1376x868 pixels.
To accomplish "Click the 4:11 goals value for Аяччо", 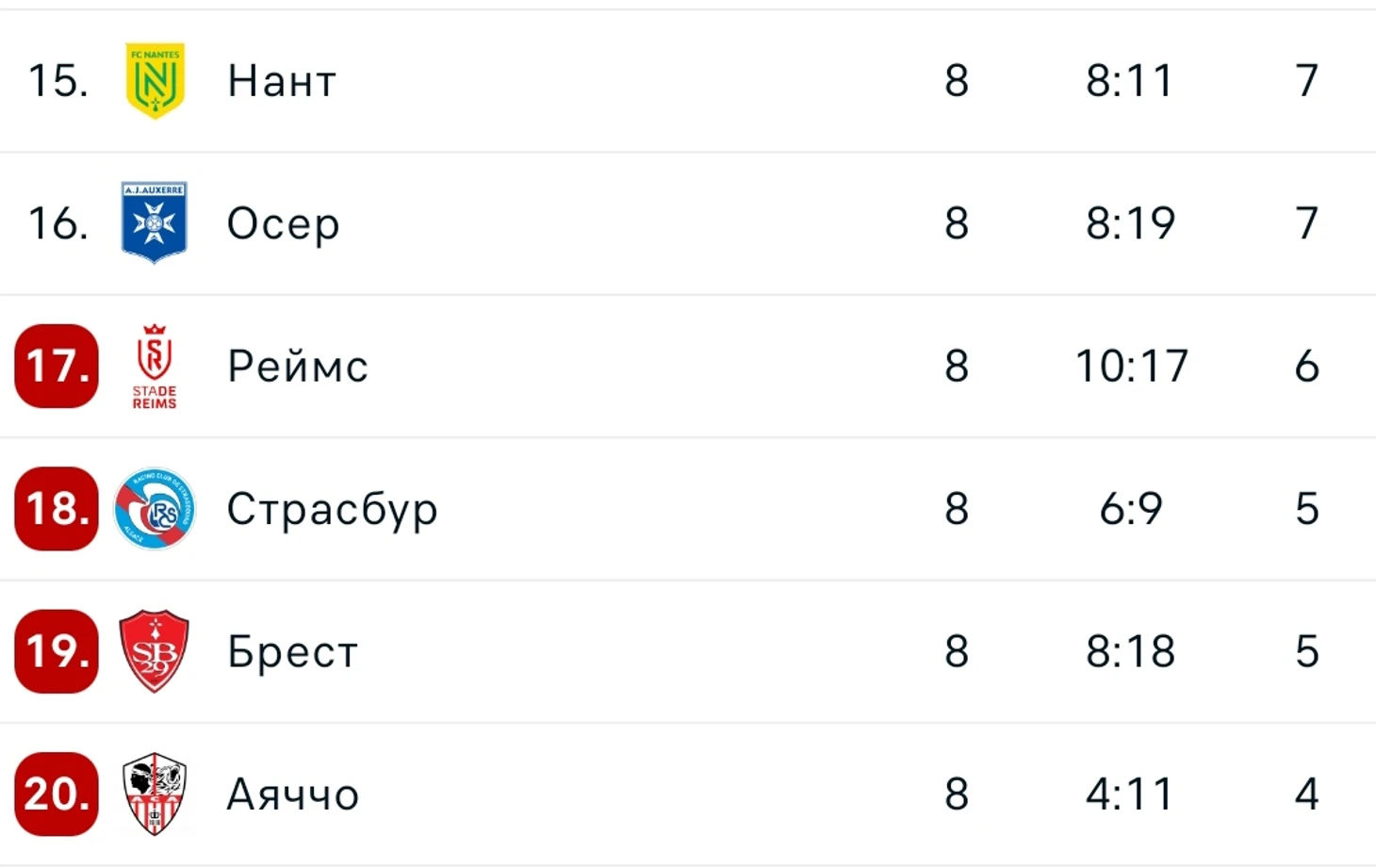I will click(1129, 794).
